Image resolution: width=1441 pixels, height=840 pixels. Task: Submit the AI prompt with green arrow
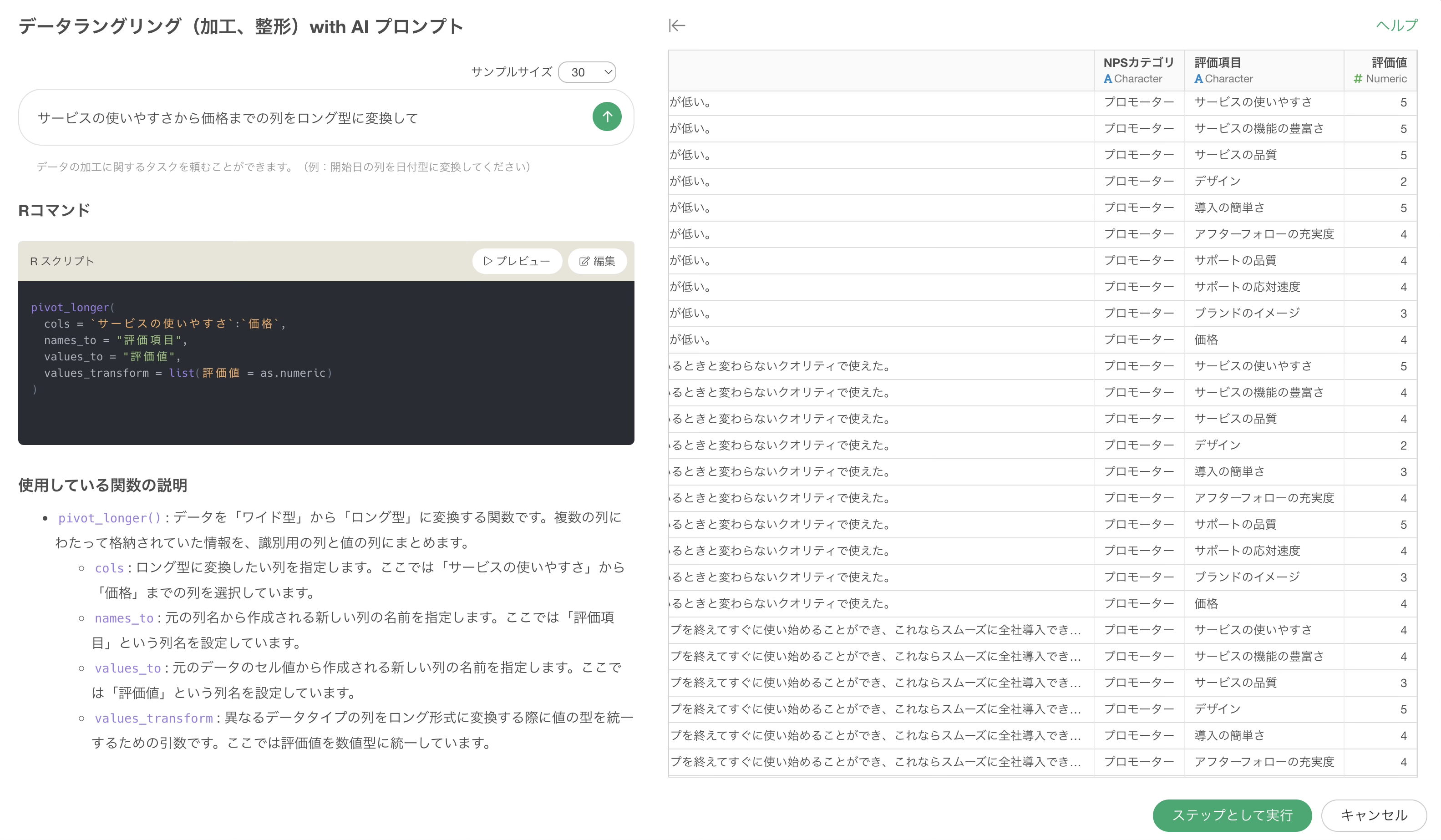(607, 116)
